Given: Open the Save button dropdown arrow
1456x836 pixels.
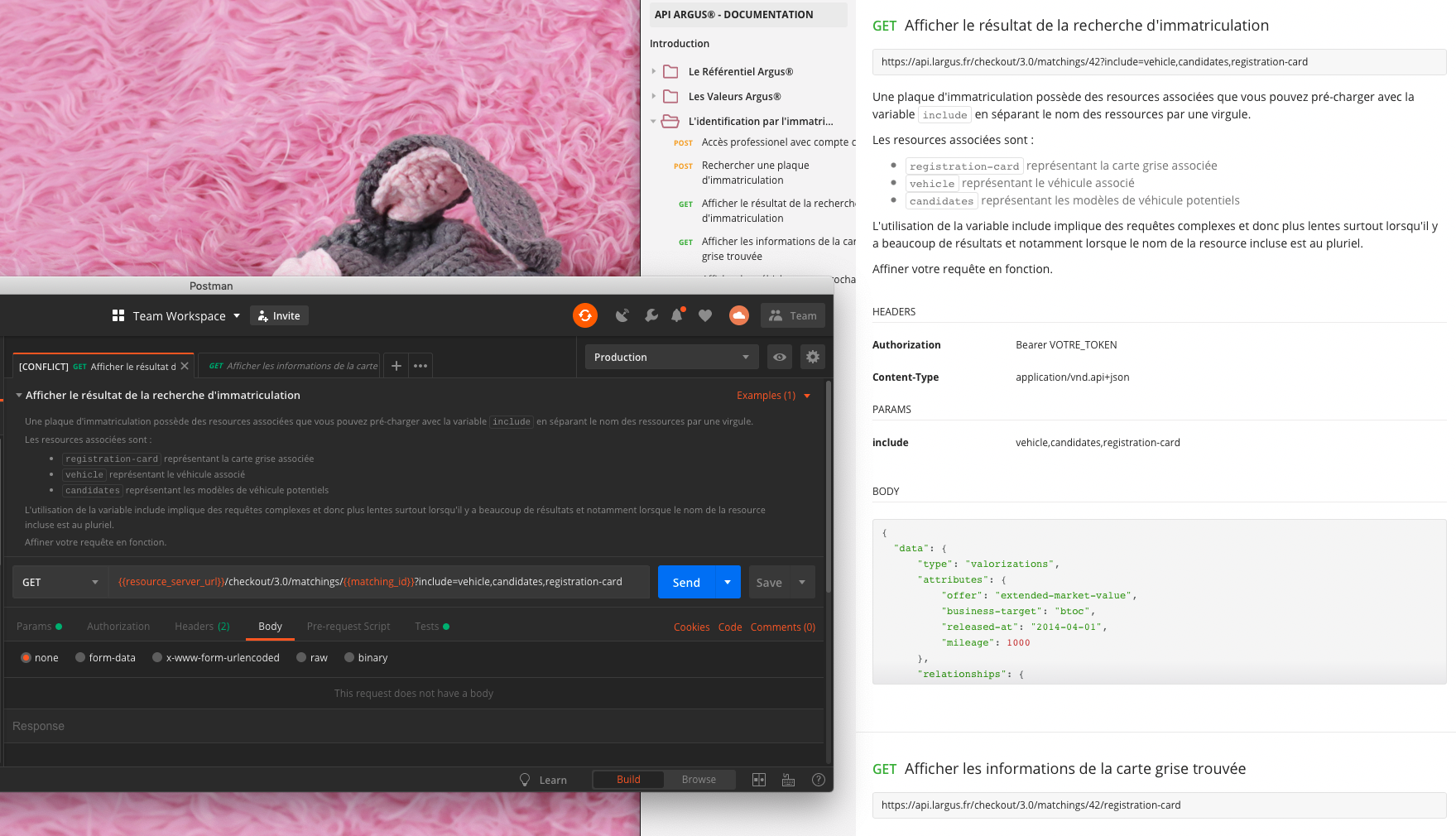Looking at the screenshot, I should 802,582.
